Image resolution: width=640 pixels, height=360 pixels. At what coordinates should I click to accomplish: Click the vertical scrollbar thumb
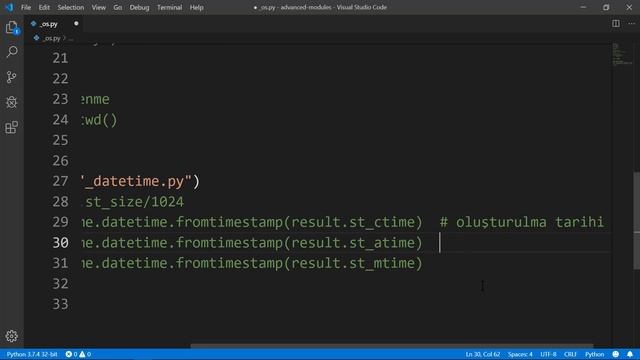tap(637, 220)
